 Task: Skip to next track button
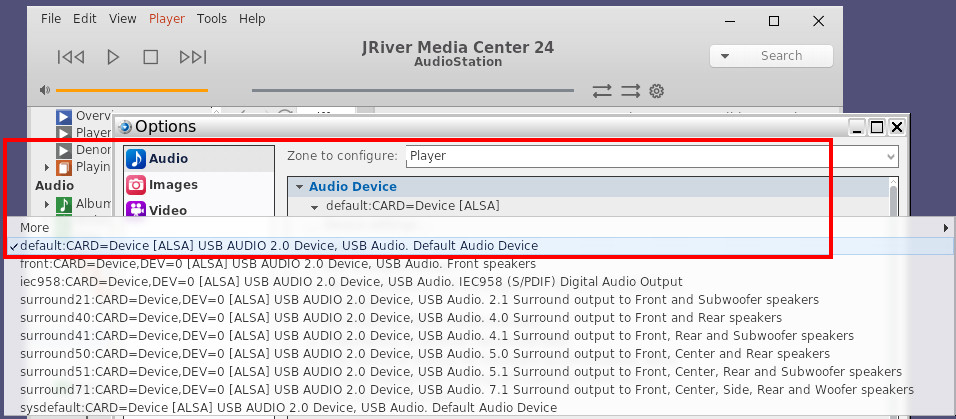tap(193, 57)
